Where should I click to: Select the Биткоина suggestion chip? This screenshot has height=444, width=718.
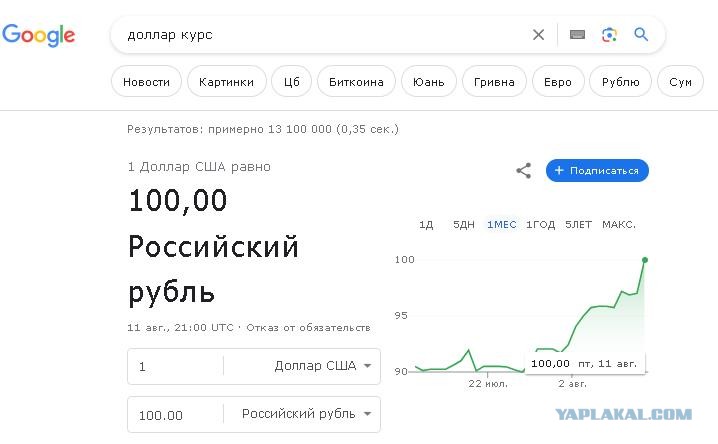356,81
